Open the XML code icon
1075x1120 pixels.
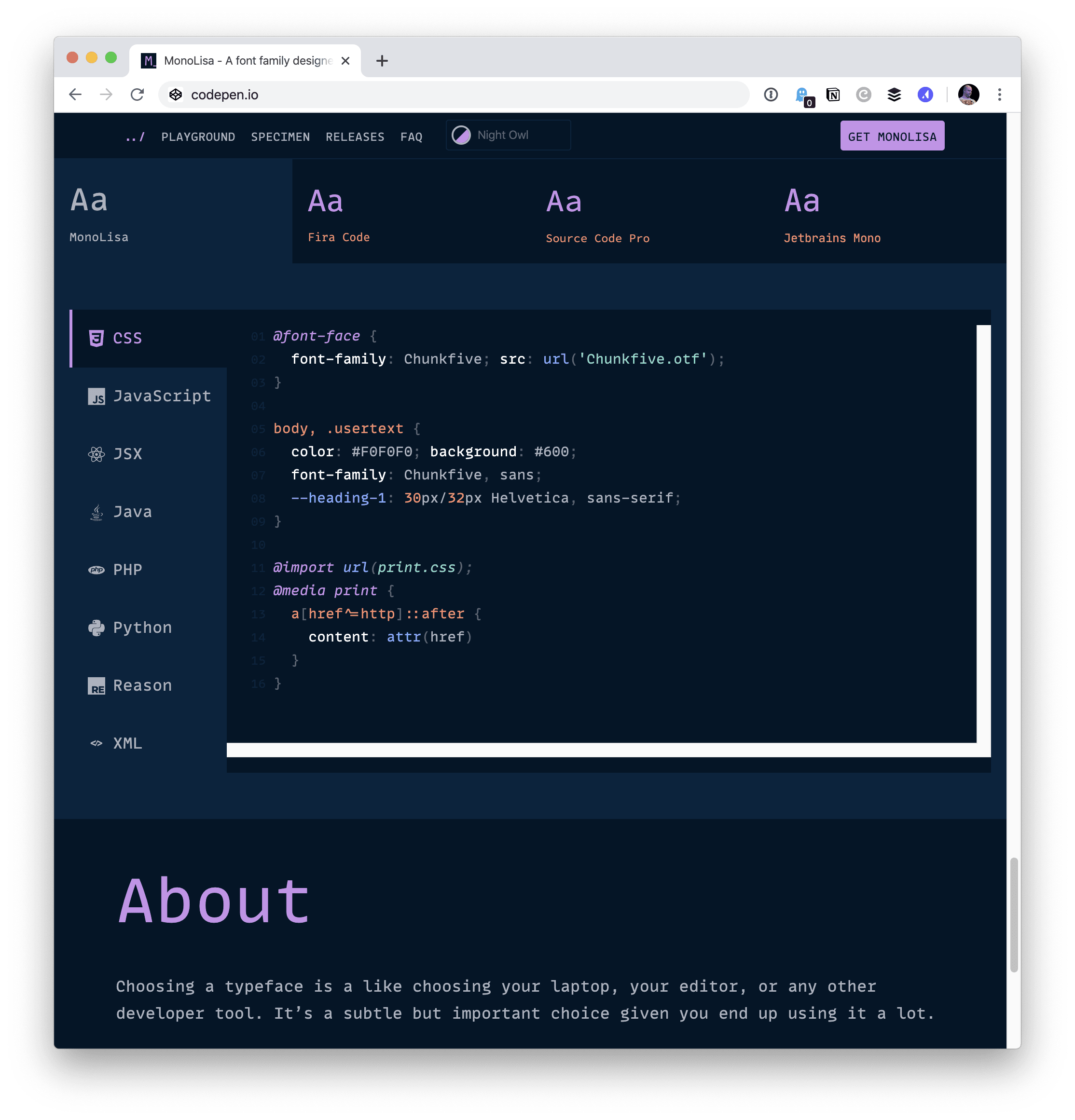click(x=96, y=743)
